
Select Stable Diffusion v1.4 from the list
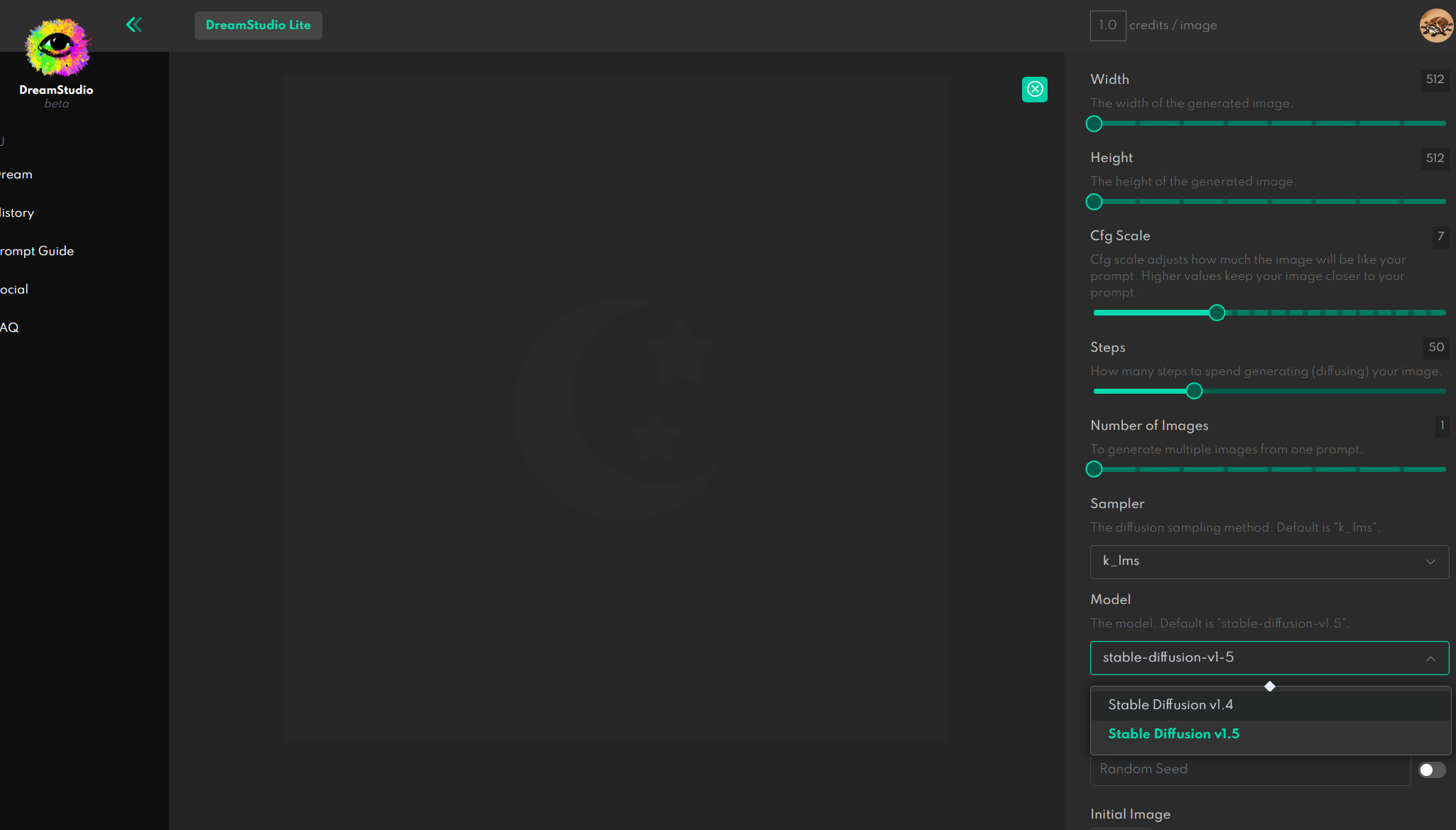(1170, 704)
